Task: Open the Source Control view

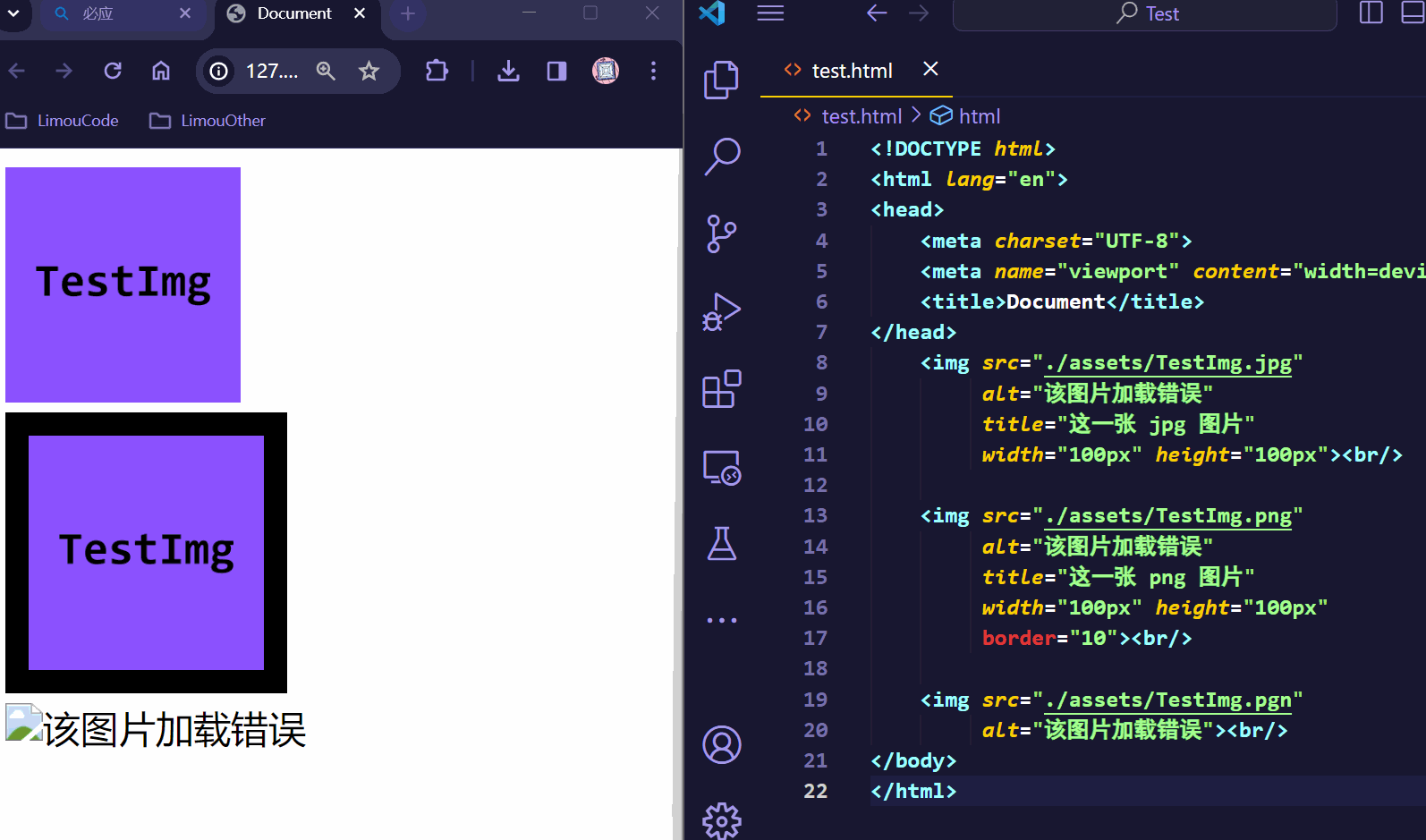Action: (721, 233)
